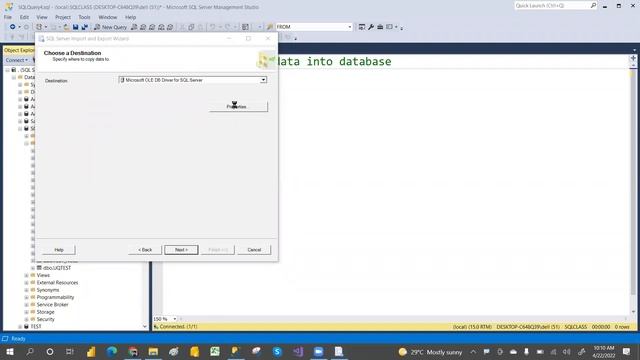Expand the External Resources folder node
This screenshot has width=640, height=360.
[x=27, y=283]
